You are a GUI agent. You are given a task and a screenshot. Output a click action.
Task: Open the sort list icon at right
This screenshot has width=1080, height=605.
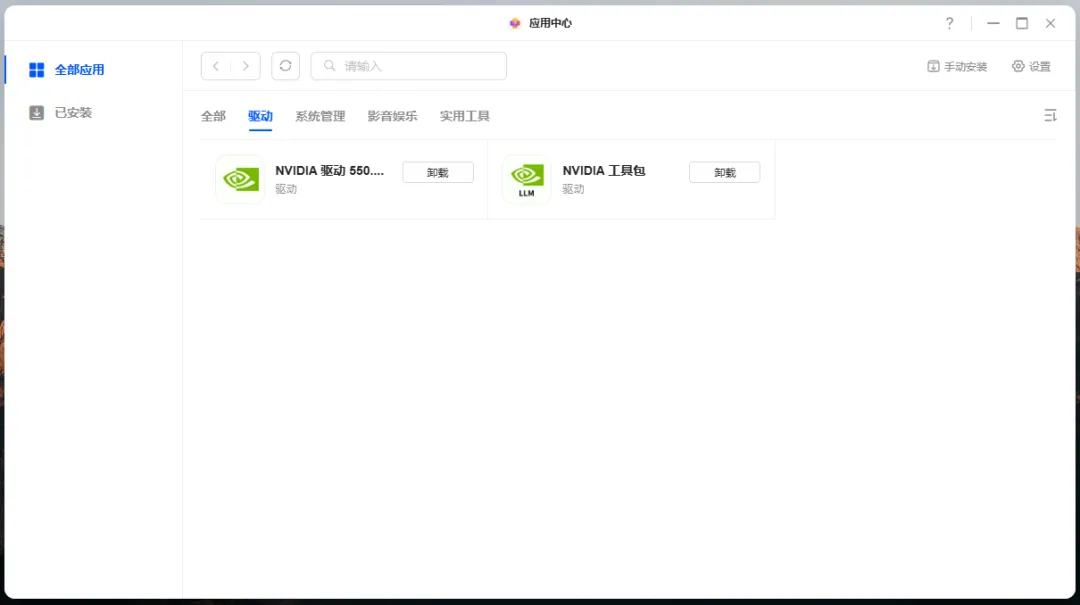pyautogui.click(x=1050, y=116)
